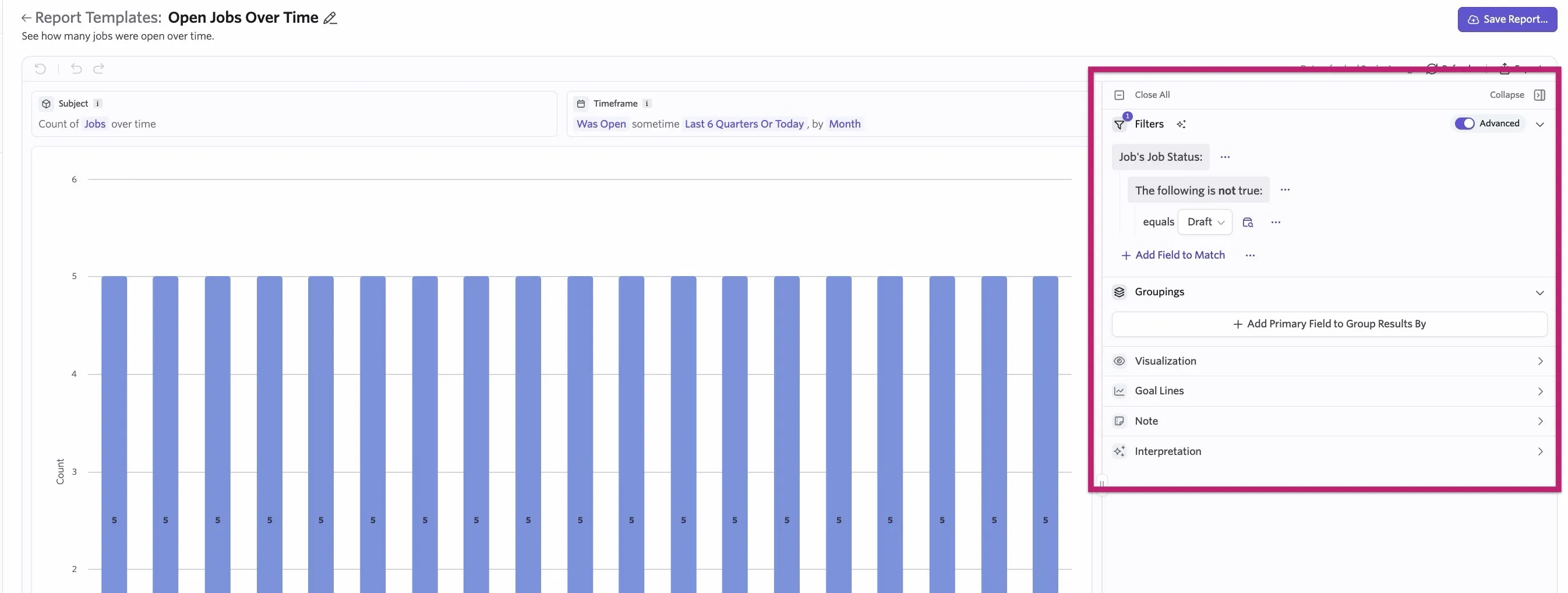Click the panel resize handle at bottom-left

pyautogui.click(x=1102, y=484)
